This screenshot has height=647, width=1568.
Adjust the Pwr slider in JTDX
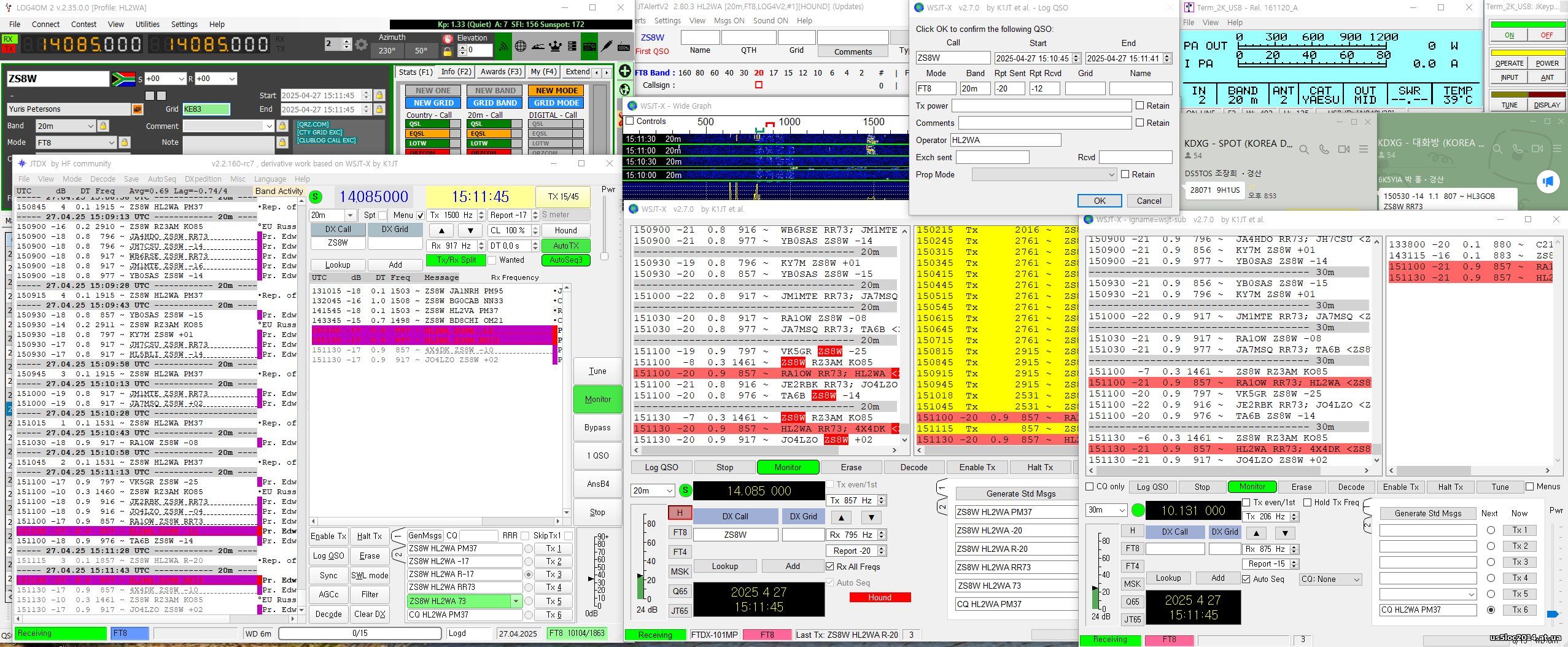[x=604, y=257]
